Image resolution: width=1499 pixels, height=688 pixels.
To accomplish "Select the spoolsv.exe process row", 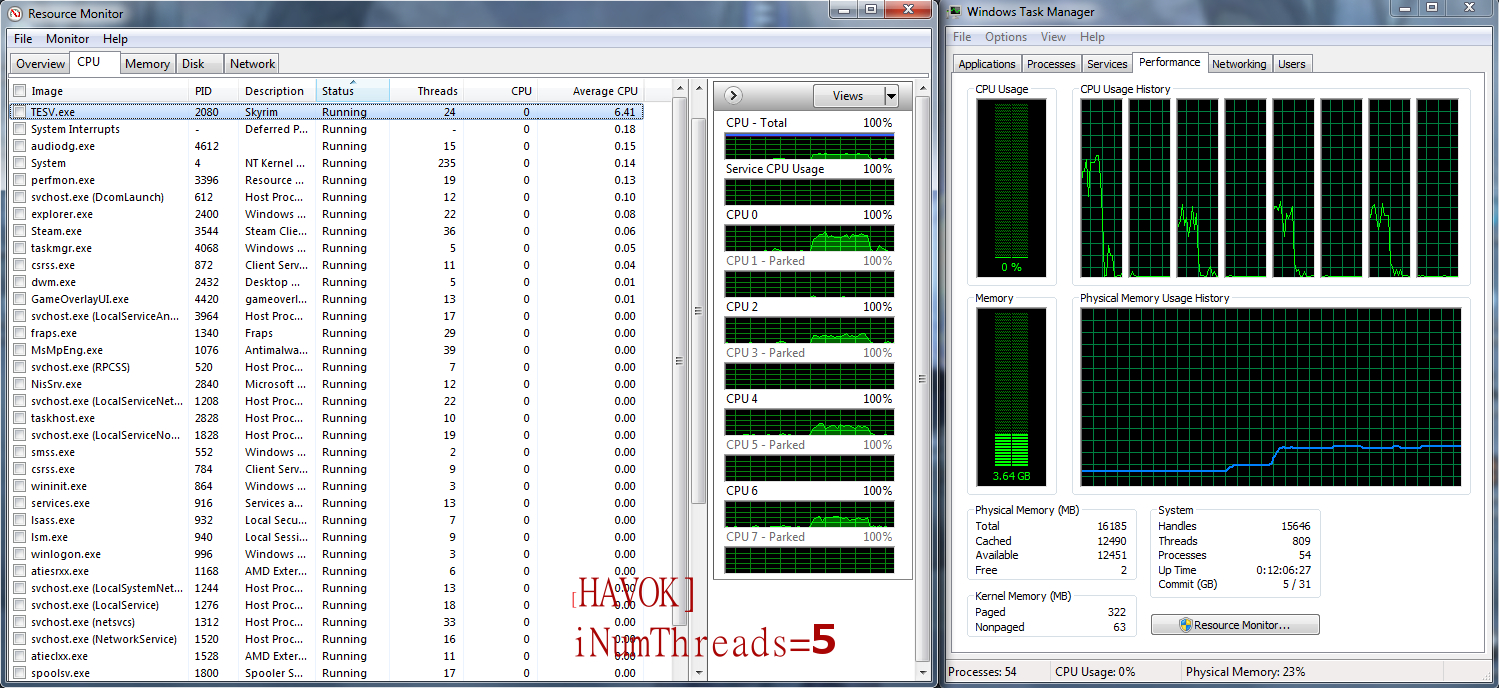I will coord(327,673).
